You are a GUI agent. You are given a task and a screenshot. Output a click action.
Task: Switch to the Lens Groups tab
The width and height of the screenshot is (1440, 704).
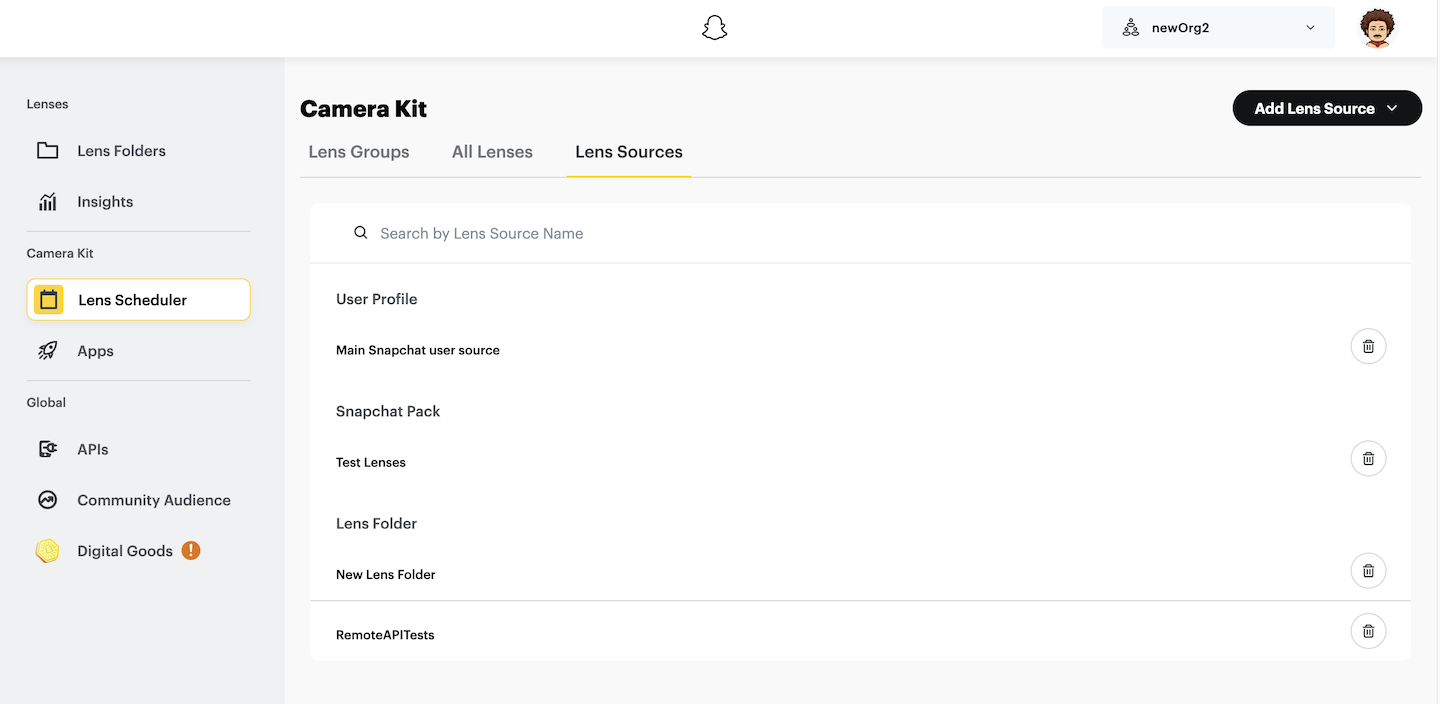(359, 152)
